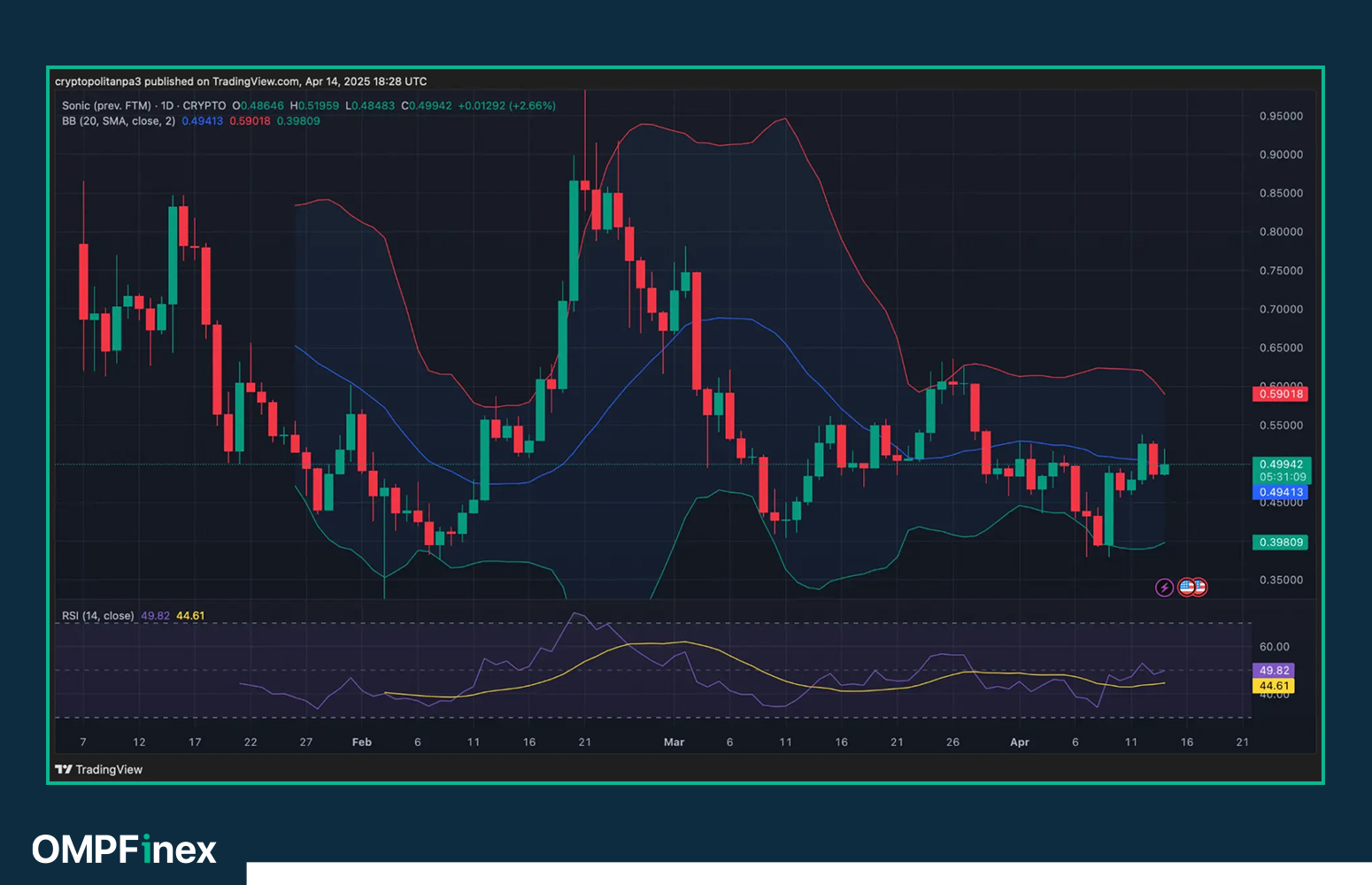Click the 27 date label on time axis

point(306,743)
